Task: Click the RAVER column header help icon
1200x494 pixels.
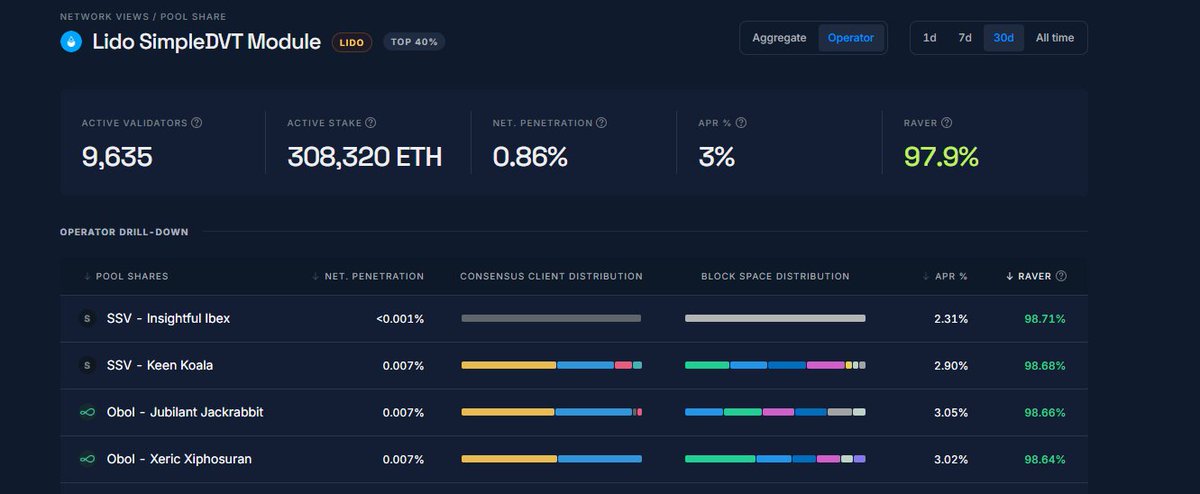Action: (1061, 276)
